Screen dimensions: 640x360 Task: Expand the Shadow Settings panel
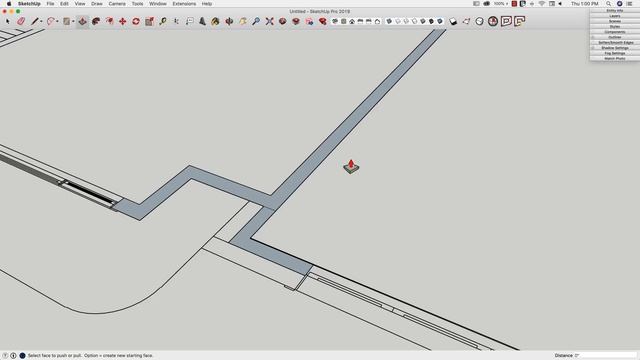615,48
